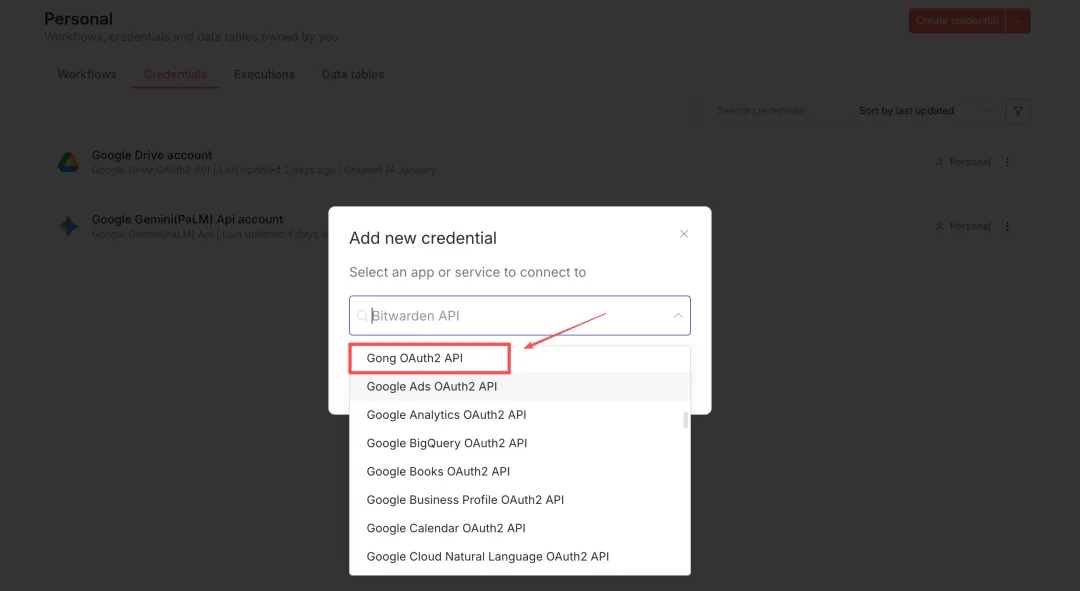Viewport: 1080px width, 591px height.
Task: Select Google BigQuery OAuth2 API
Action: (x=447, y=443)
